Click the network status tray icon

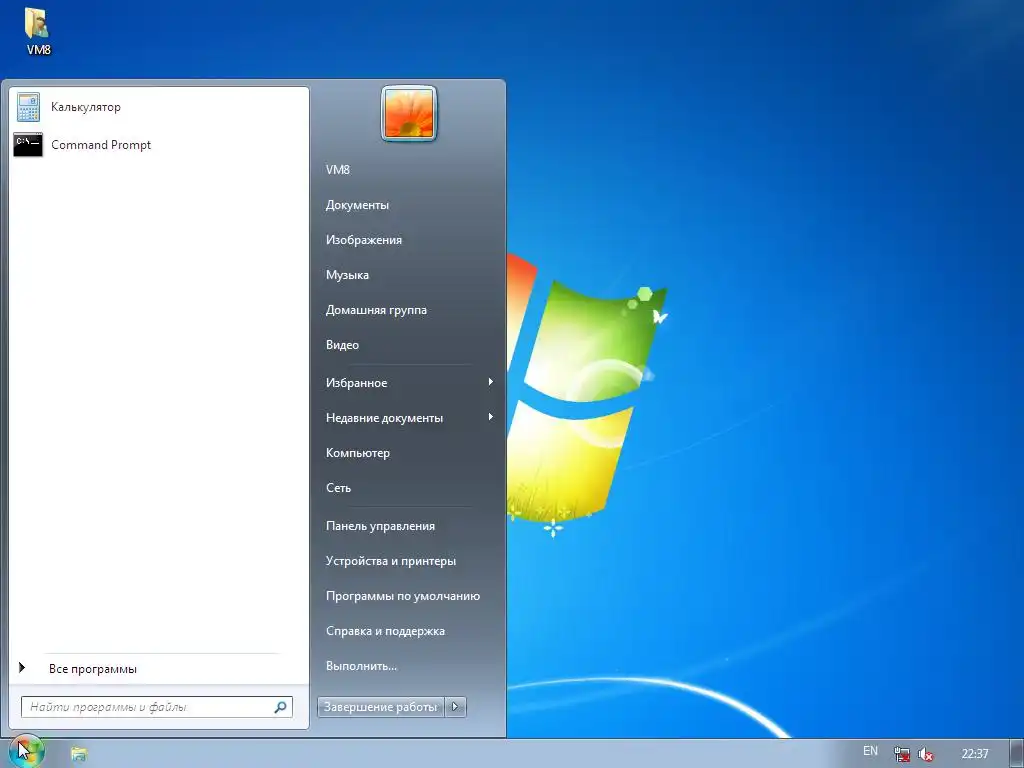902,754
